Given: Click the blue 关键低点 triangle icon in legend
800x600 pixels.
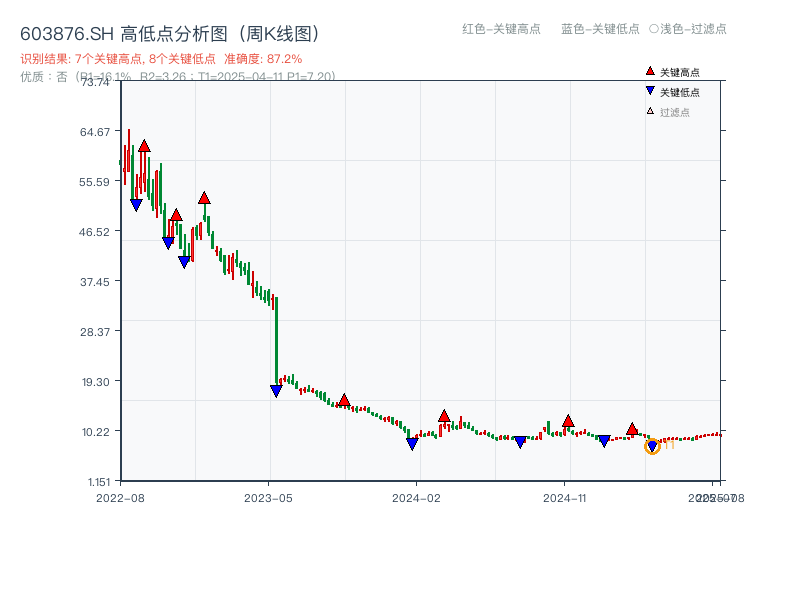Looking at the screenshot, I should (650, 91).
